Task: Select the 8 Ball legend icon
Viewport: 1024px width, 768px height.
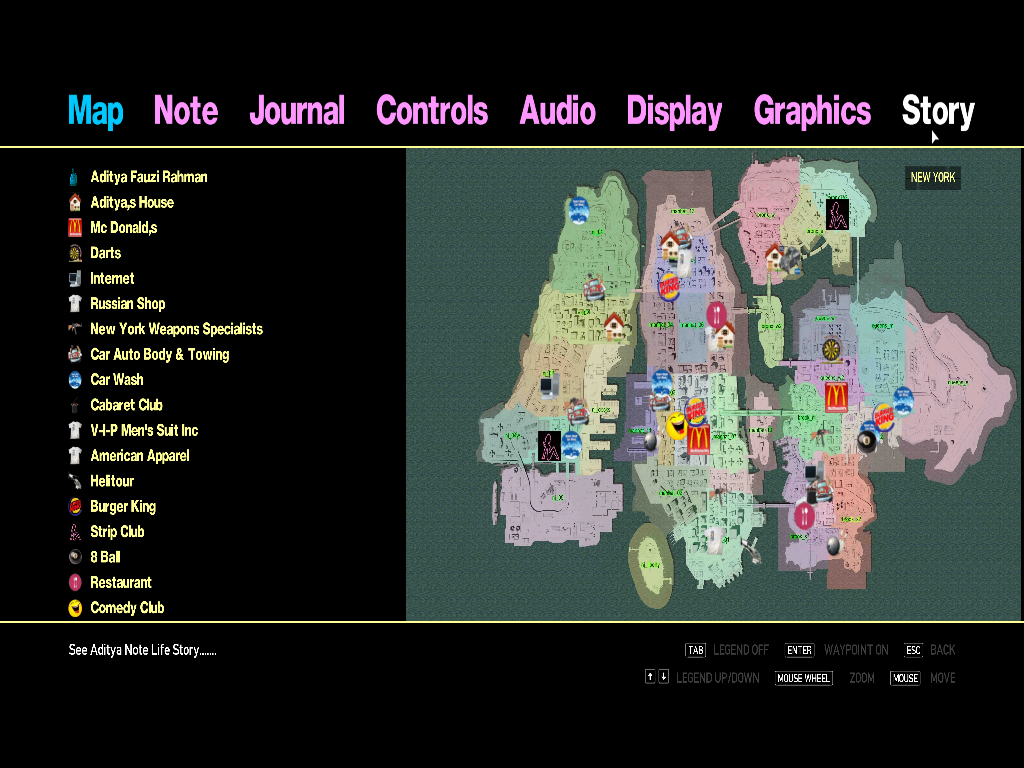Action: [75, 557]
